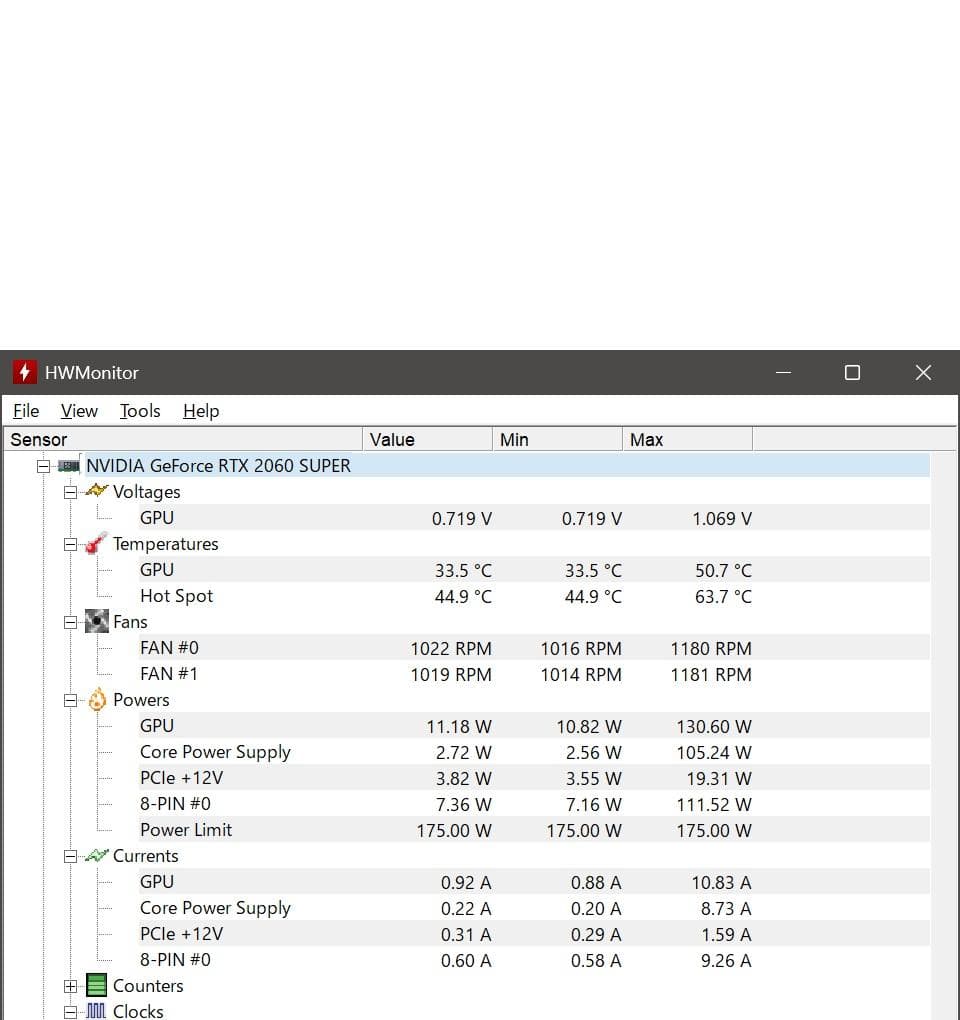Collapse the NVIDIA GeForce RTX 2060 SUPER node

pyautogui.click(x=43, y=466)
